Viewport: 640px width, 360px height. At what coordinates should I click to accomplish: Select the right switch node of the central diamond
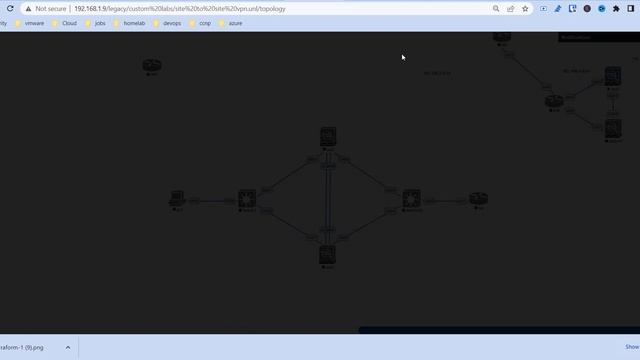(411, 199)
